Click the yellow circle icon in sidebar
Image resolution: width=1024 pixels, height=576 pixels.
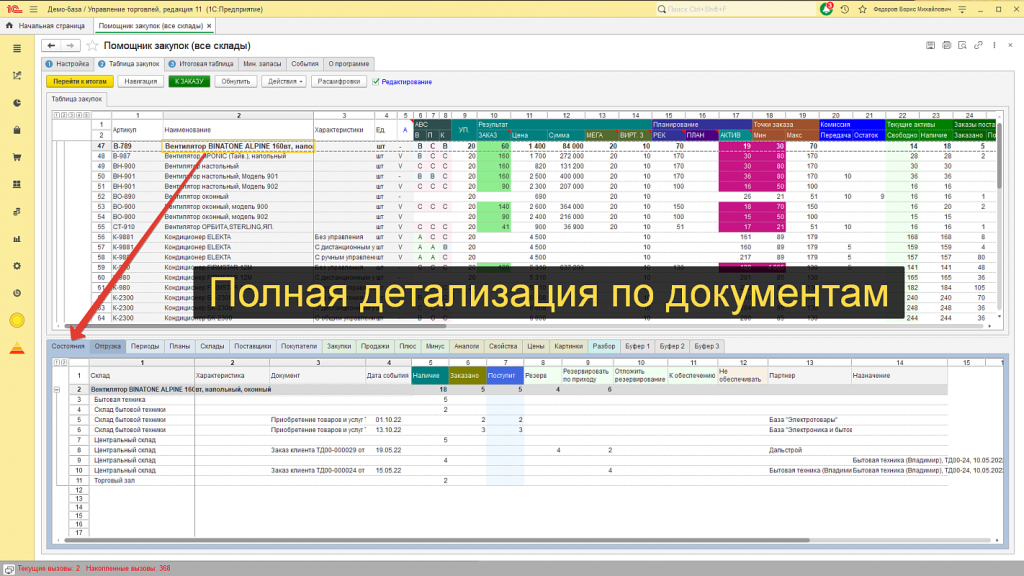(x=17, y=320)
